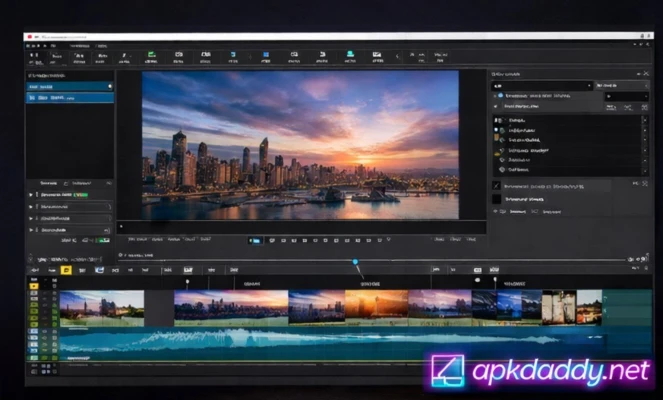Click the black color swatch in the right panel
The image size is (663, 400).
[x=497, y=200]
